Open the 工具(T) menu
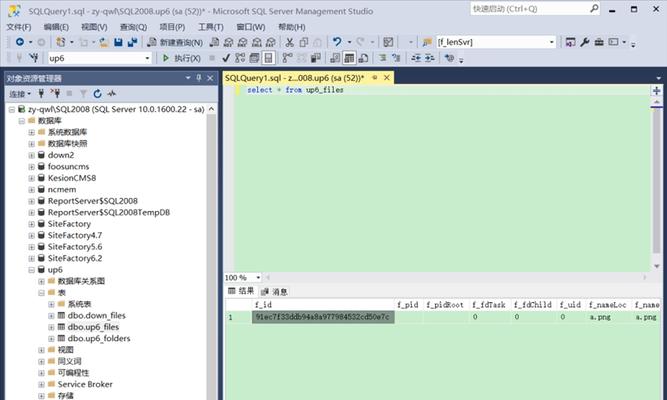This screenshot has width=667, height=400. pyautogui.click(x=211, y=27)
